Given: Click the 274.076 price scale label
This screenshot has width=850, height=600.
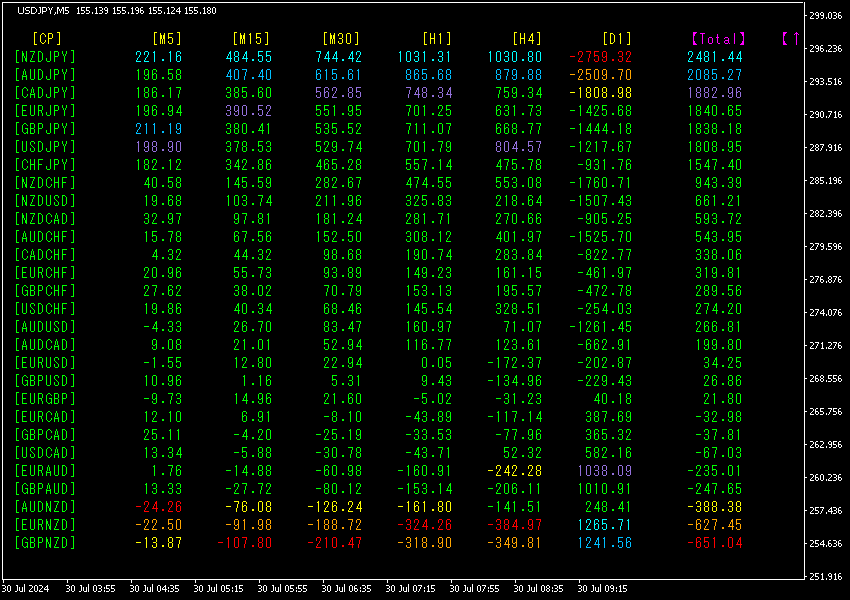Looking at the screenshot, I should point(826,313).
